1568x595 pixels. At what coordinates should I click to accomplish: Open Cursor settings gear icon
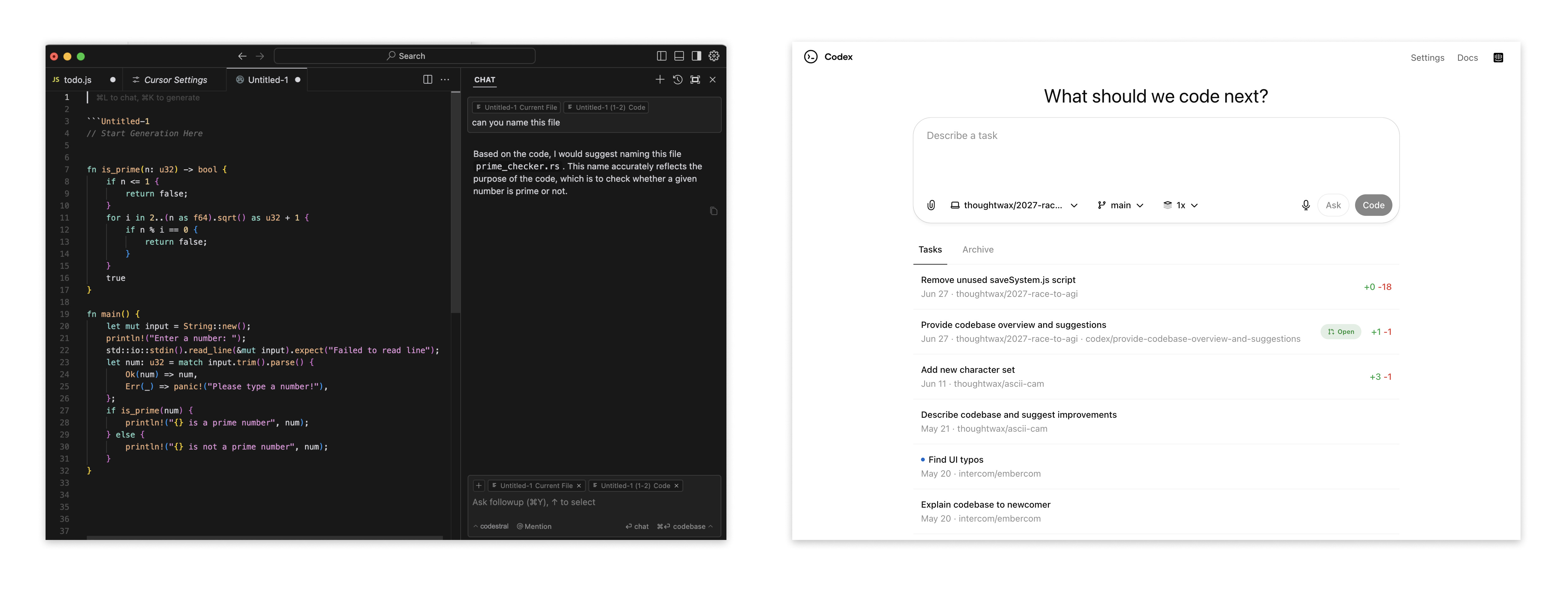point(714,56)
